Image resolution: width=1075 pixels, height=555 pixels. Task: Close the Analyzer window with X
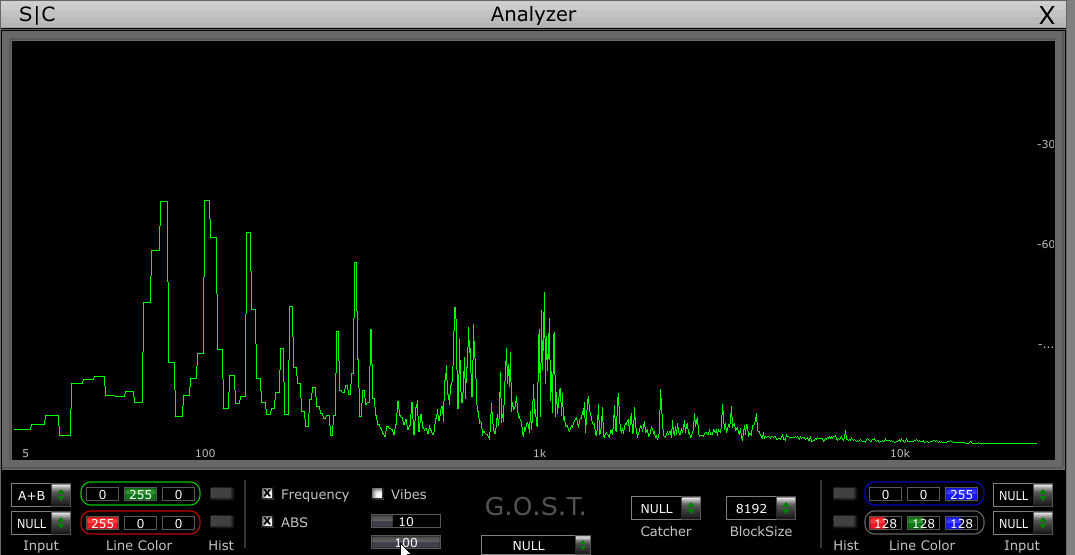pos(1047,15)
